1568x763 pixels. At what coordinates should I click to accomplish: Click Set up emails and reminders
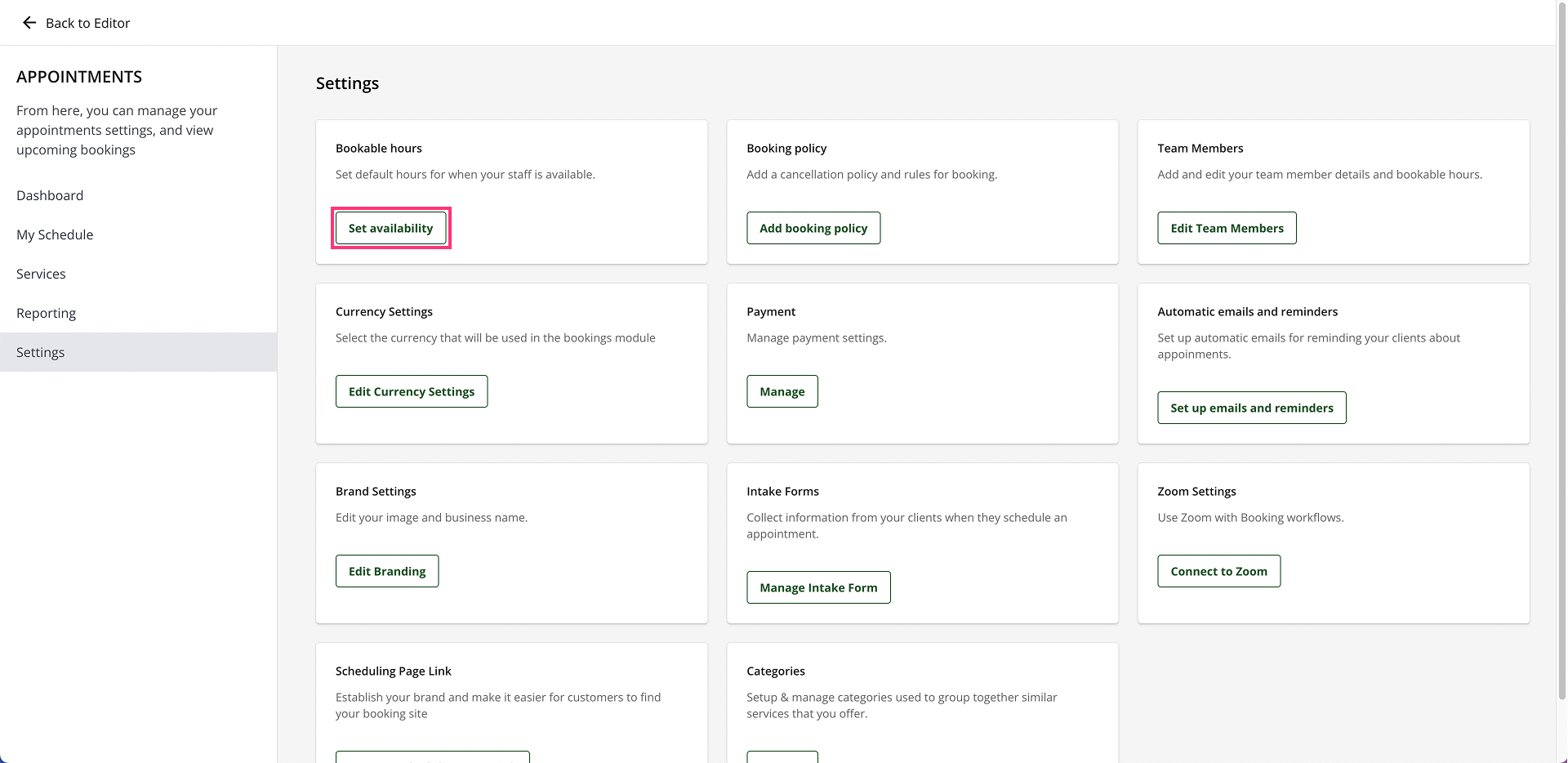1252,408
